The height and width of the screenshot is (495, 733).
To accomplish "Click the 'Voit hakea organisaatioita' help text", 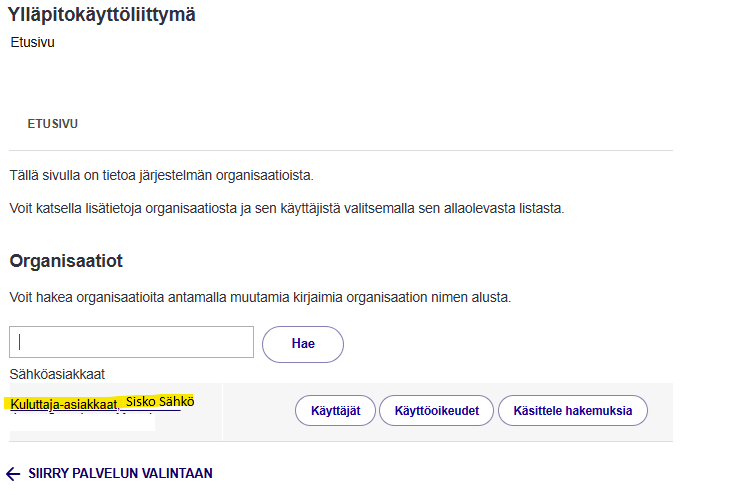I will click(x=259, y=298).
